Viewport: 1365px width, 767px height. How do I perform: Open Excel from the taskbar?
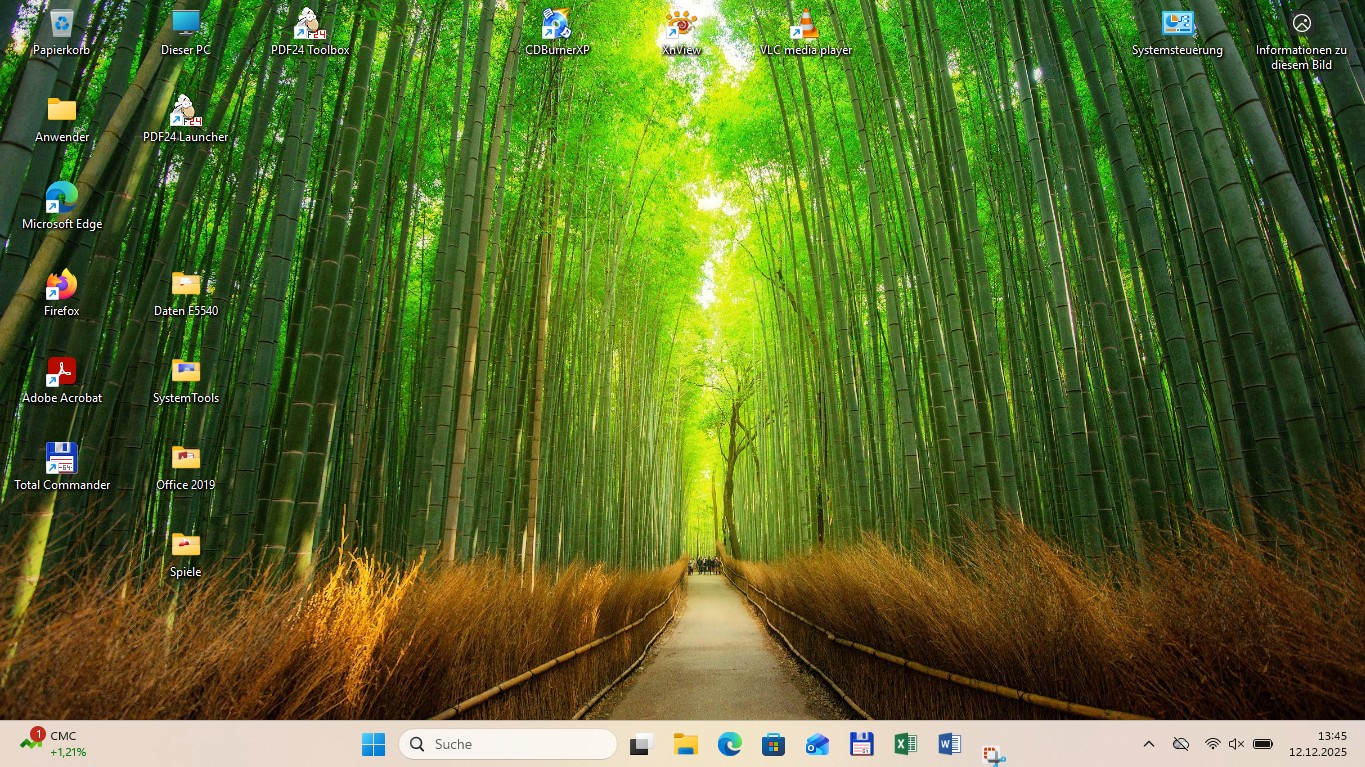905,744
